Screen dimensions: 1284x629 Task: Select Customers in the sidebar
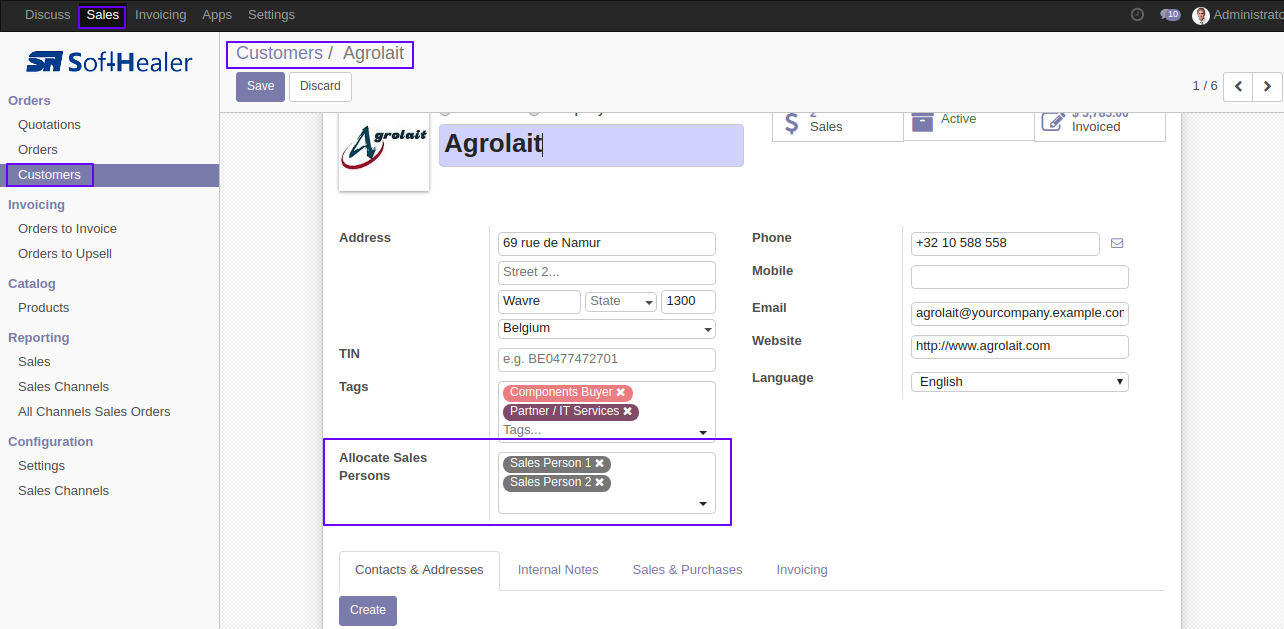49,175
